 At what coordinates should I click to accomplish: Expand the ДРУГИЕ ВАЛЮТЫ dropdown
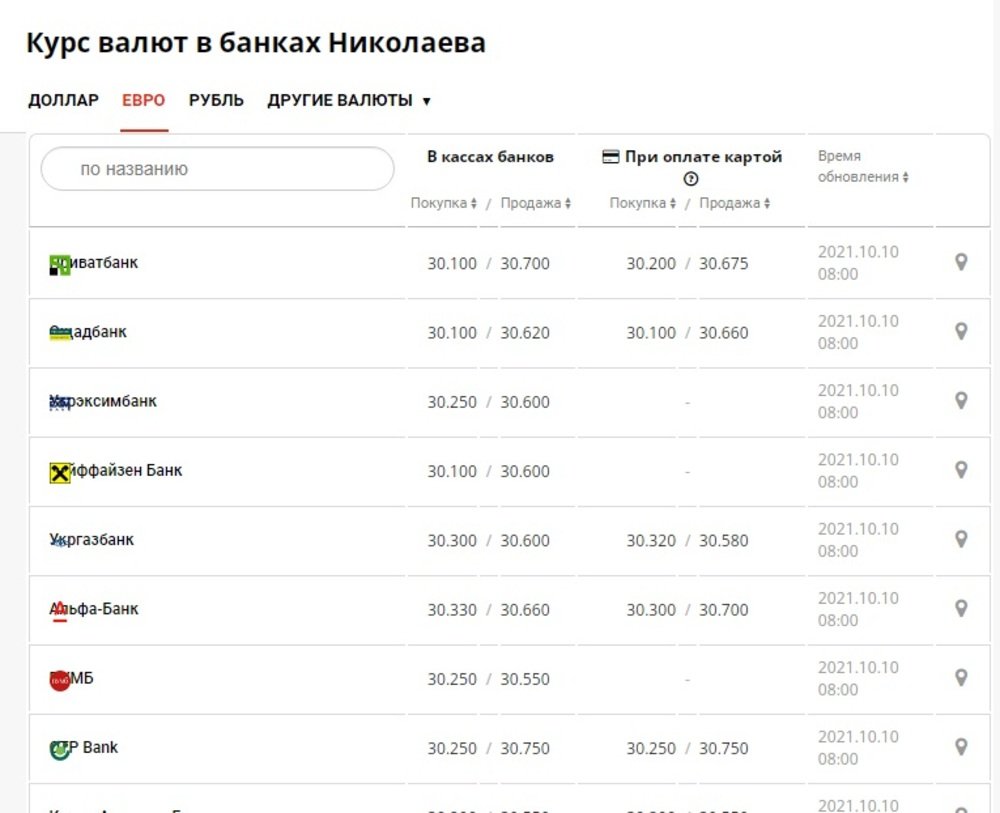tap(349, 101)
